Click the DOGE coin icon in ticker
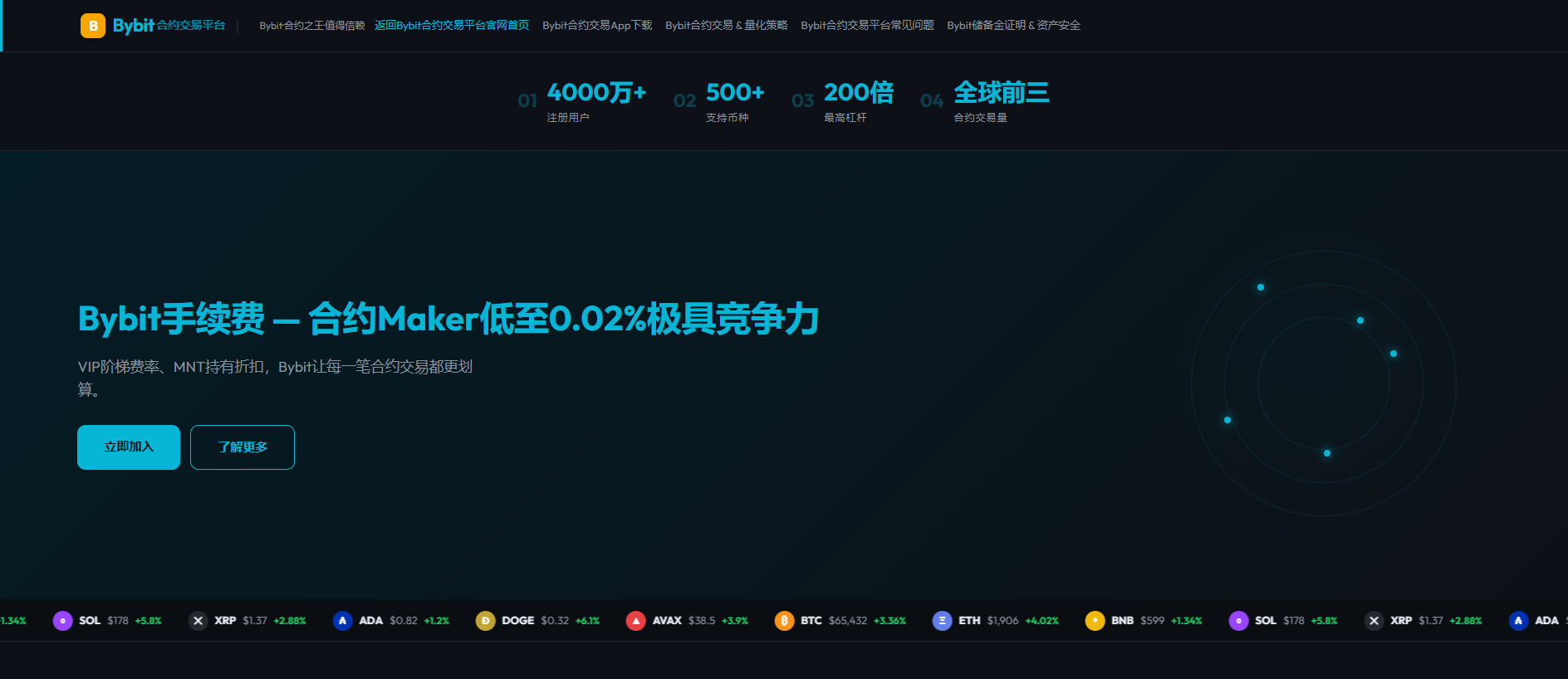Viewport: 1568px width, 679px height. pyautogui.click(x=485, y=621)
